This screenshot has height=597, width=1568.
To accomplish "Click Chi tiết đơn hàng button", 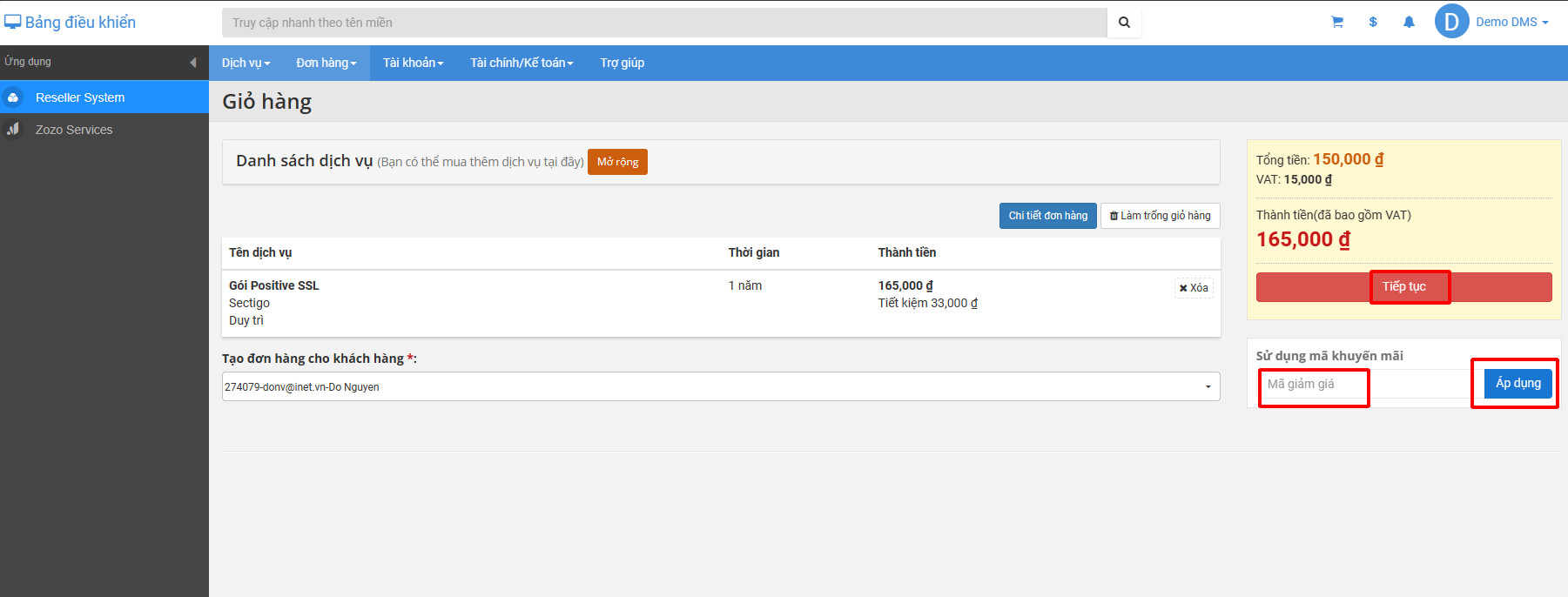I will point(1048,216).
